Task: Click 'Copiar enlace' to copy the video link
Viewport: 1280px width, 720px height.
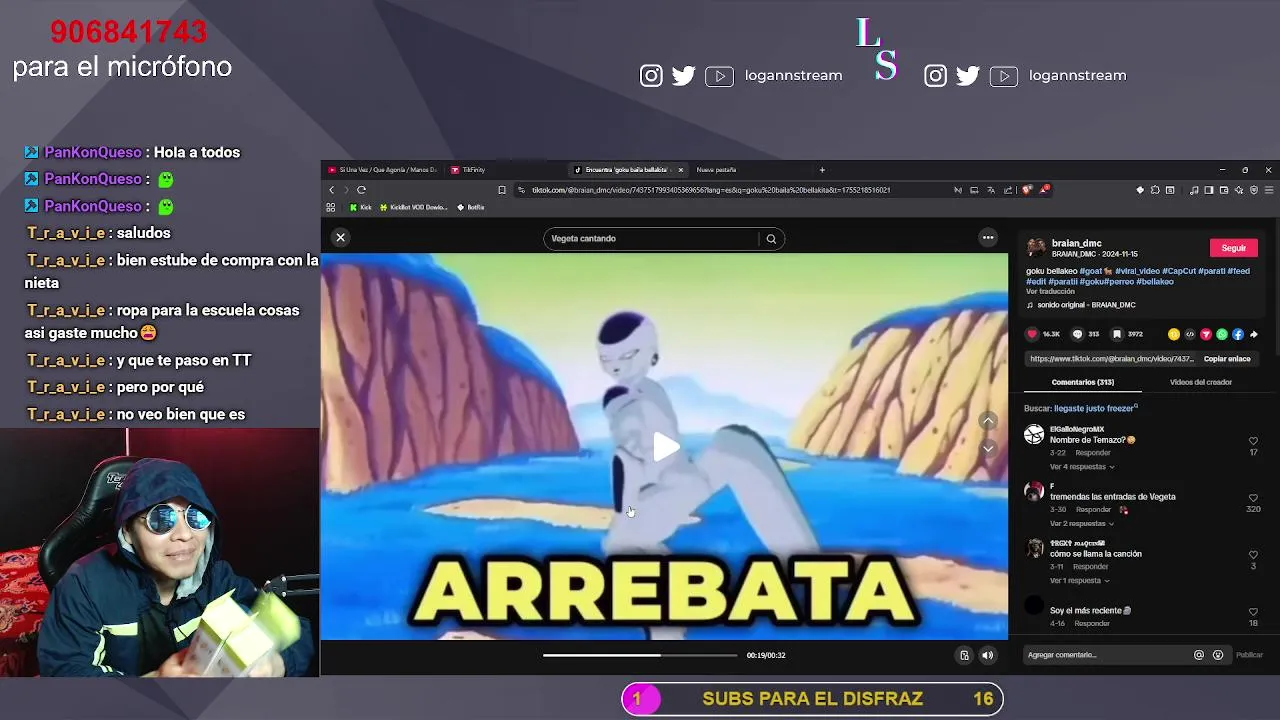Action: coord(1227,359)
